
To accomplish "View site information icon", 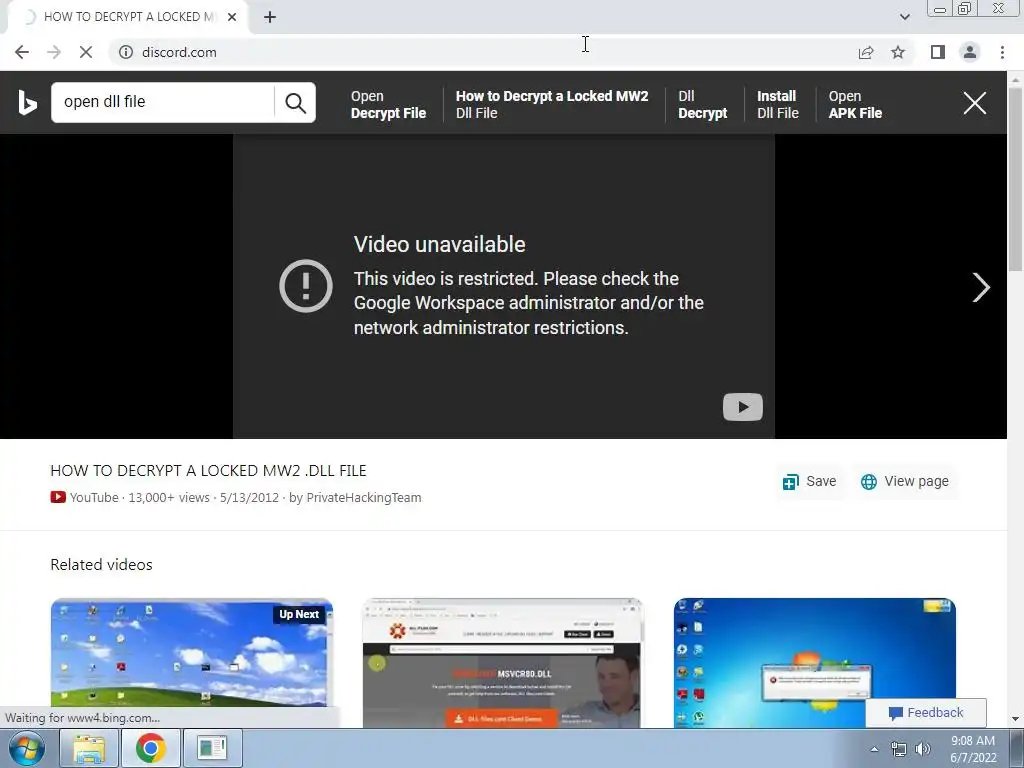I will (125, 52).
